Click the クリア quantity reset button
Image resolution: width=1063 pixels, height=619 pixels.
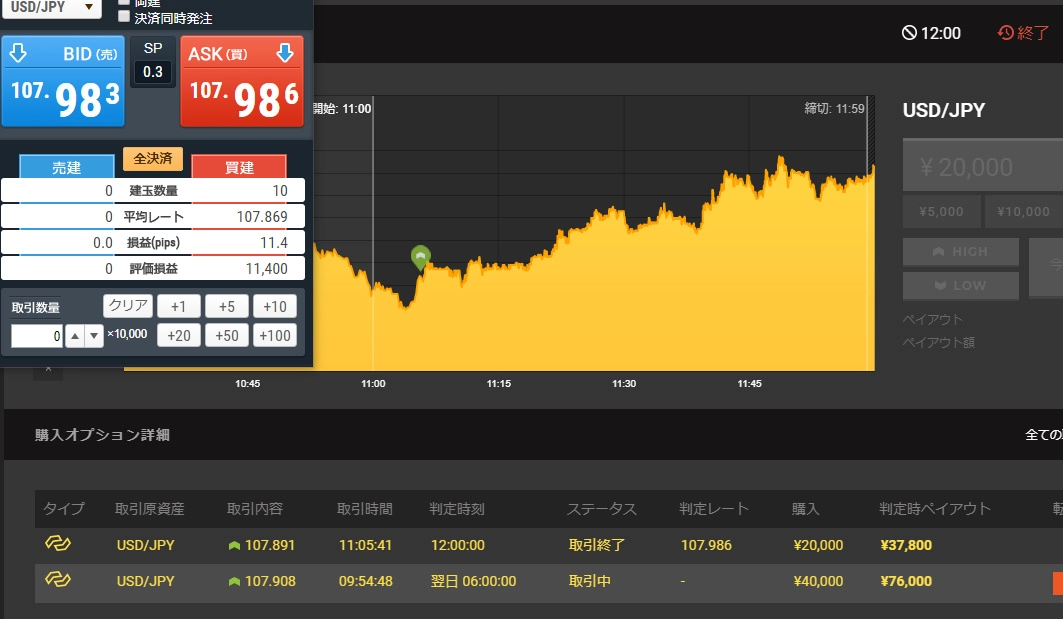pos(128,305)
